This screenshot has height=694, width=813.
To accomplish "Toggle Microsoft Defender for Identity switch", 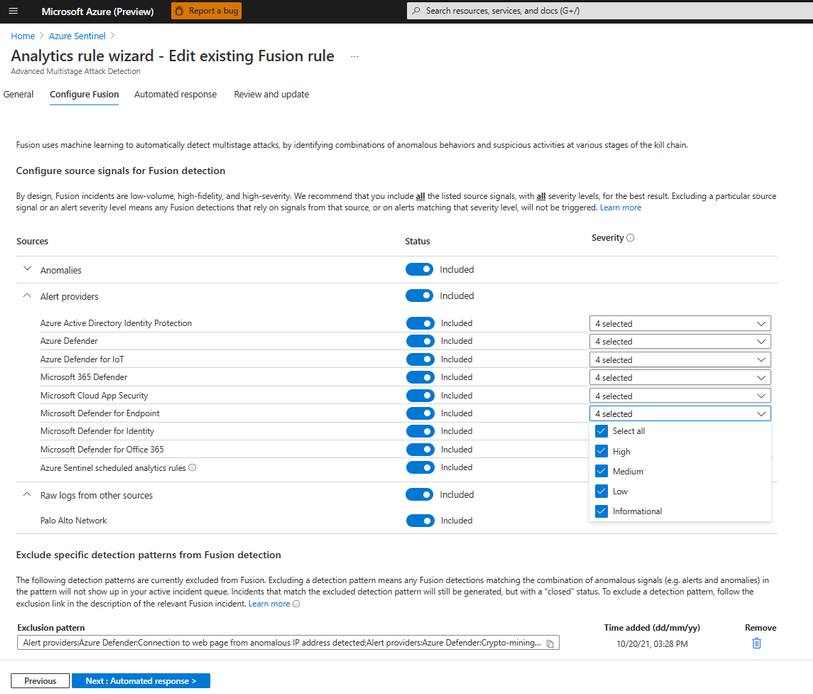I will pyautogui.click(x=420, y=431).
